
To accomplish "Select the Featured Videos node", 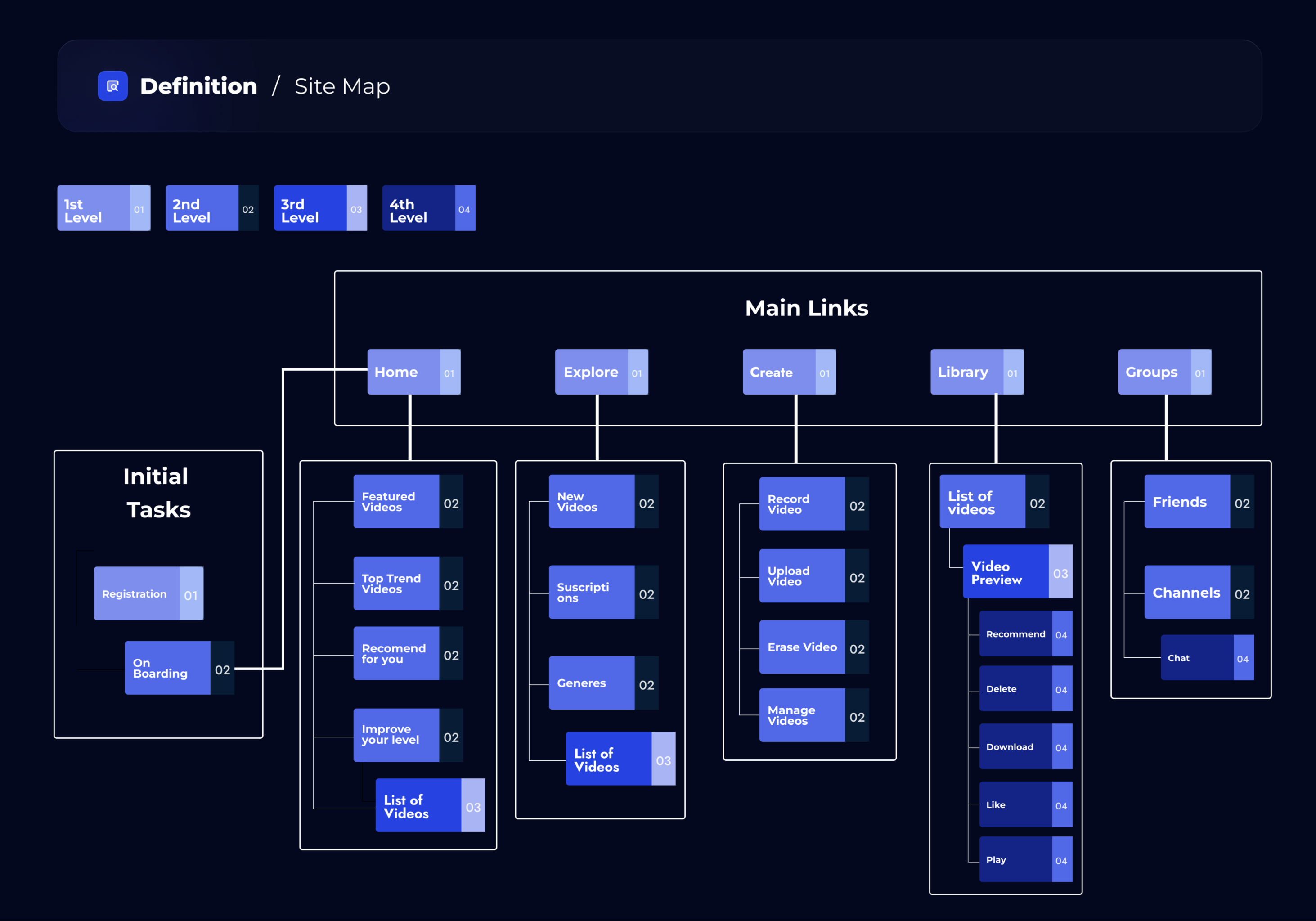I will click(408, 502).
